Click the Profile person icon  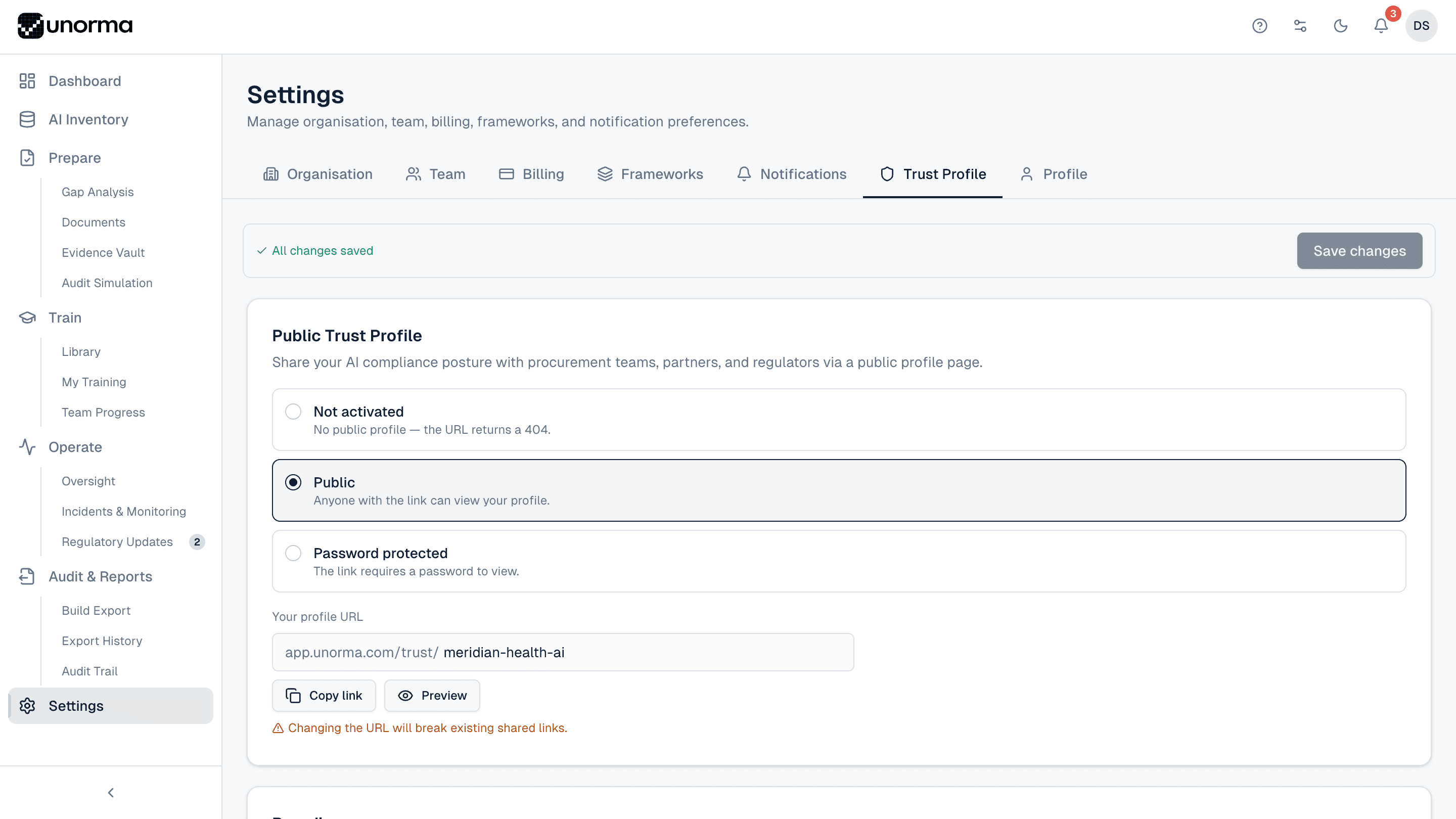point(1026,174)
